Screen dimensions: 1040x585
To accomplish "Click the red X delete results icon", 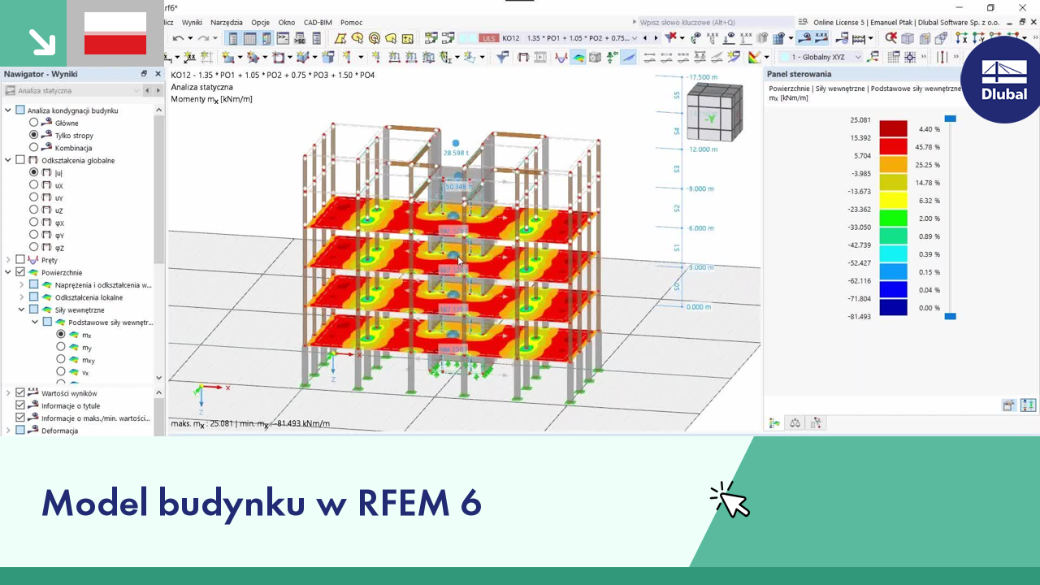I will coord(891,38).
